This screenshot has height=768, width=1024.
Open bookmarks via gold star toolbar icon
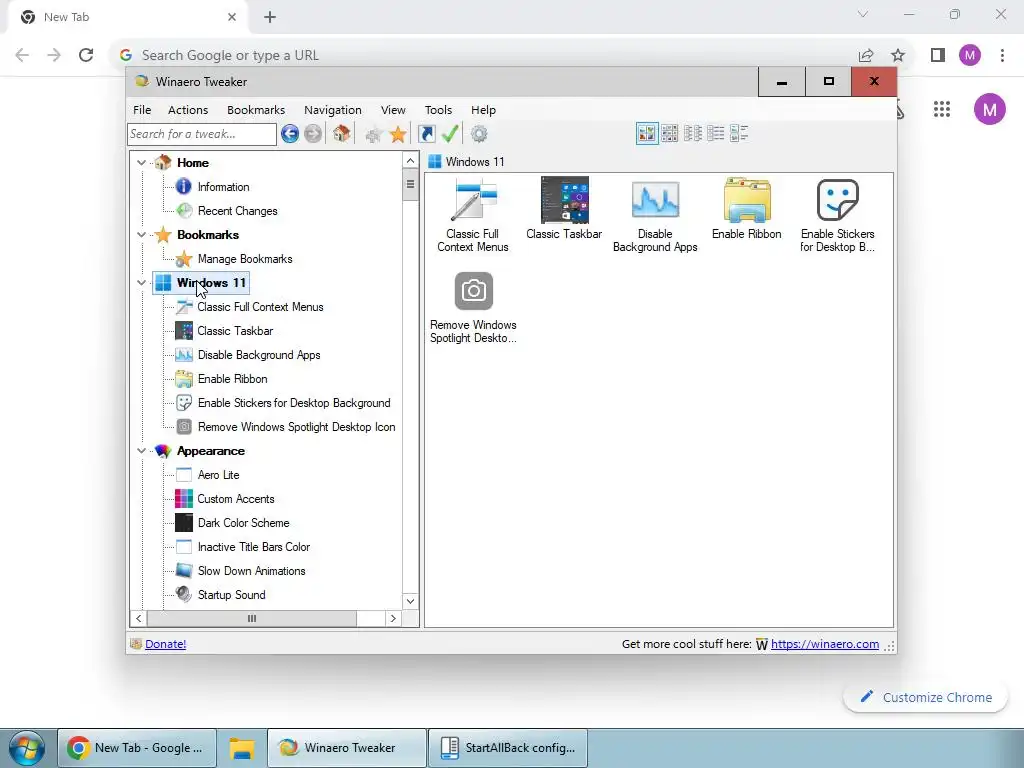398,135
